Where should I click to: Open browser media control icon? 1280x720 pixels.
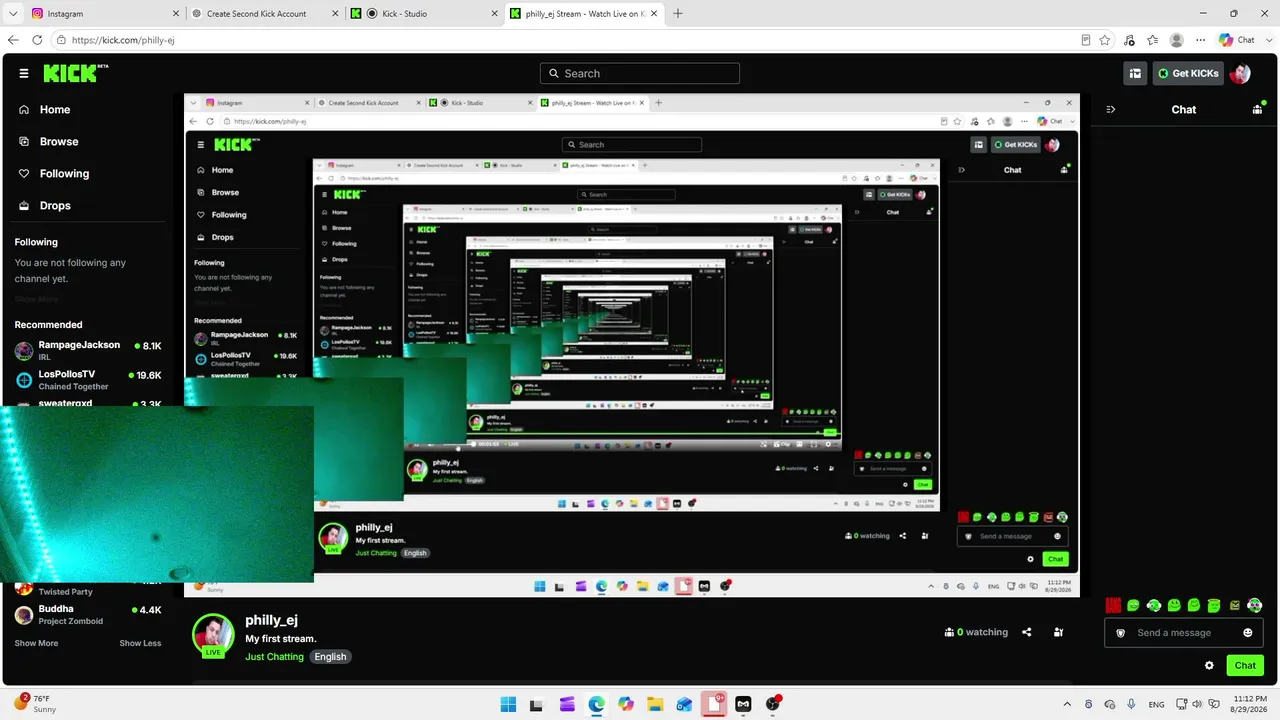pyautogui.click(x=1129, y=40)
